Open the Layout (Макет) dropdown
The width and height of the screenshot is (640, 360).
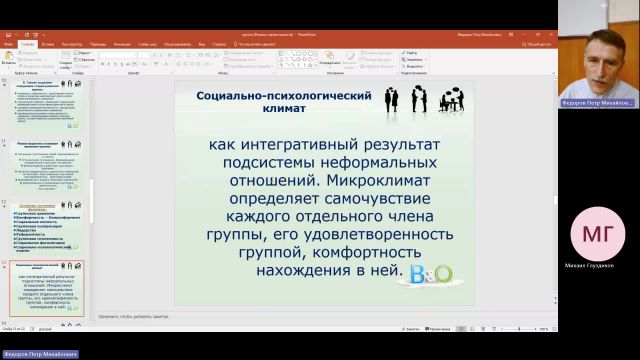pyautogui.click(x=84, y=53)
